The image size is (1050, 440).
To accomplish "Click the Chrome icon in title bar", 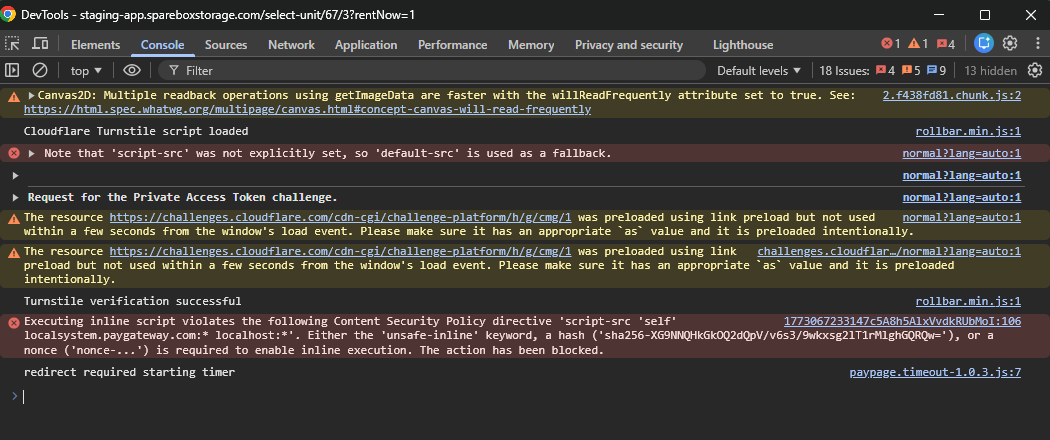I will (x=8, y=14).
